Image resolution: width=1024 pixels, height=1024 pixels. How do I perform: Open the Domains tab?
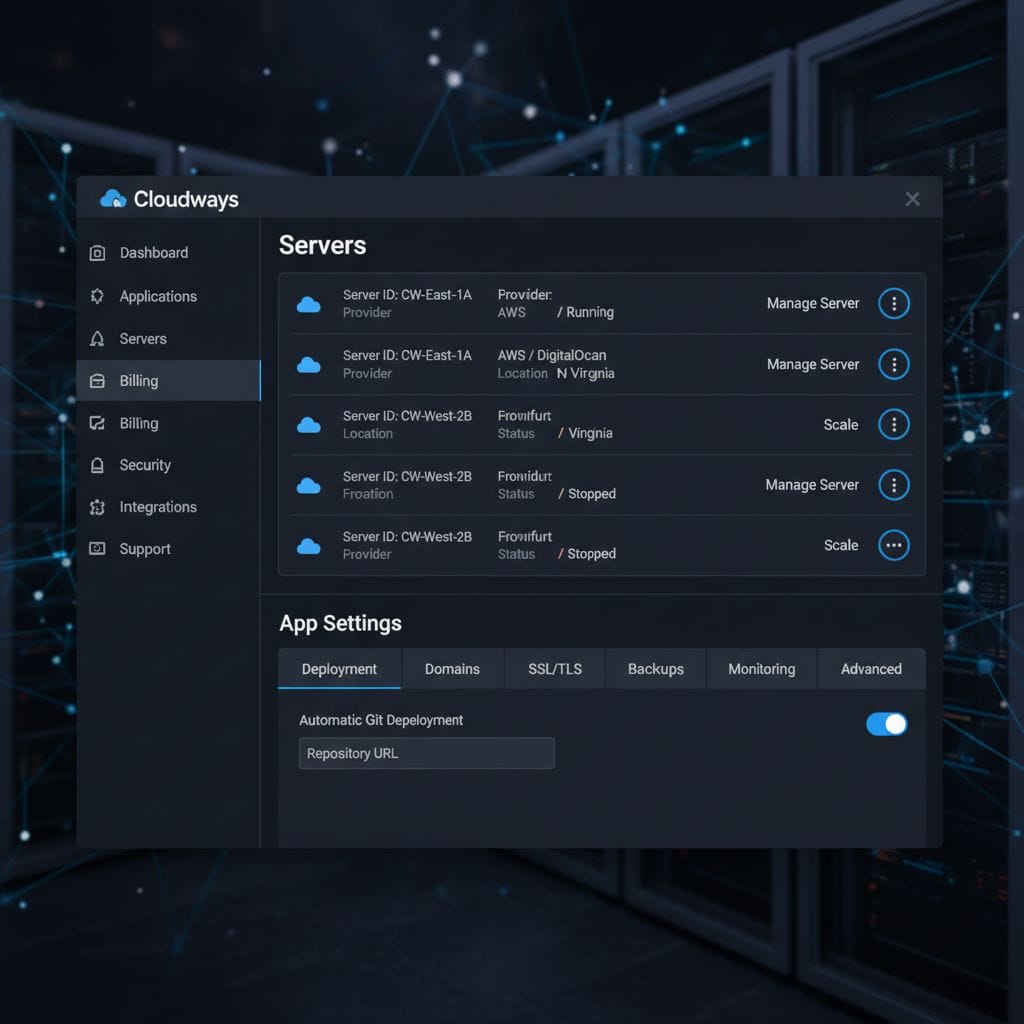[x=453, y=669]
